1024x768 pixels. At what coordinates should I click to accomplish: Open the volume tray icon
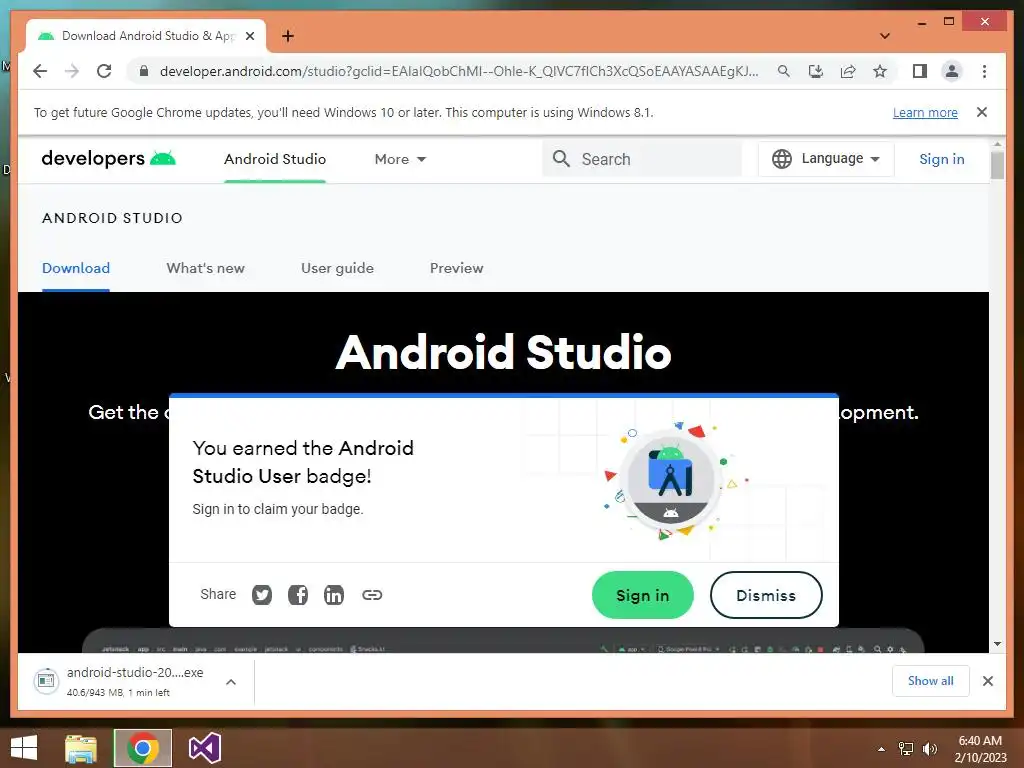pyautogui.click(x=929, y=749)
